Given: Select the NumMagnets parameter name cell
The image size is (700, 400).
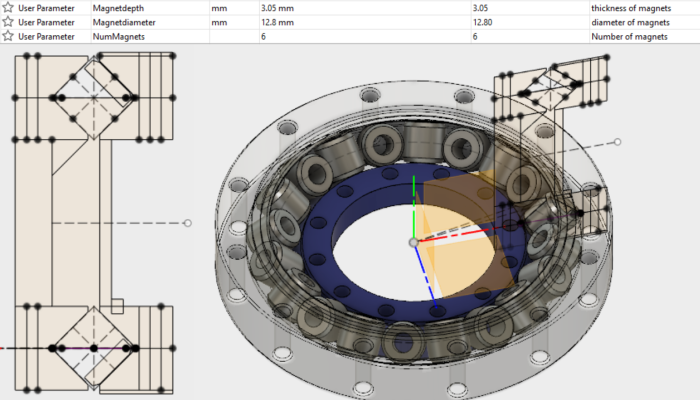Looking at the screenshot, I should point(150,36).
